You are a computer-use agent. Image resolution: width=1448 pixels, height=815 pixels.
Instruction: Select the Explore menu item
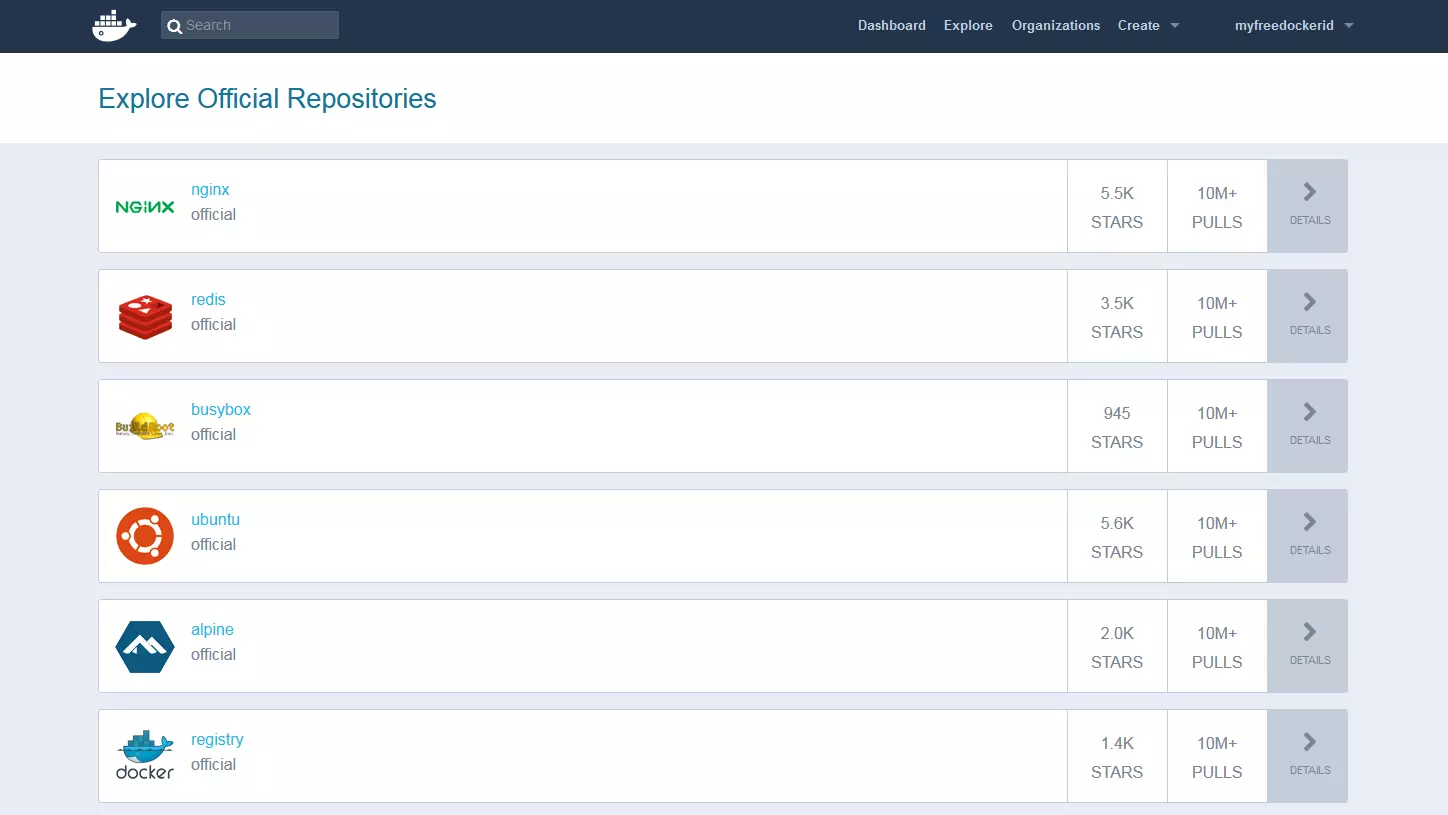tap(967, 25)
